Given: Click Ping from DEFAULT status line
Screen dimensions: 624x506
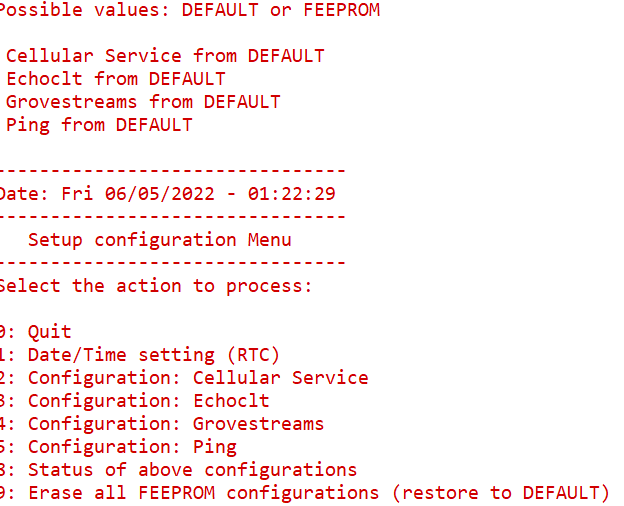Looking at the screenshot, I should pyautogui.click(x=99, y=125).
